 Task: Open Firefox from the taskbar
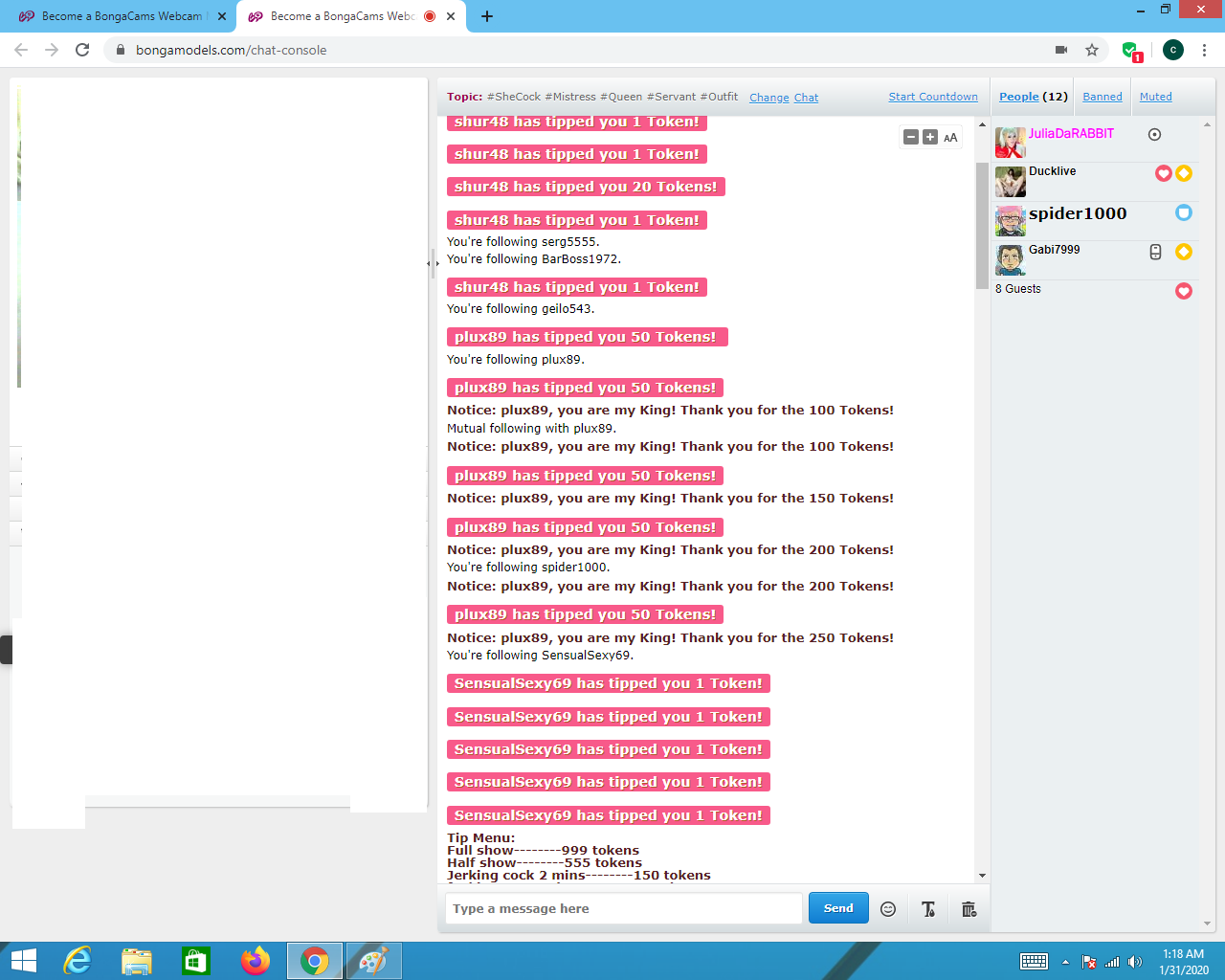(x=256, y=961)
